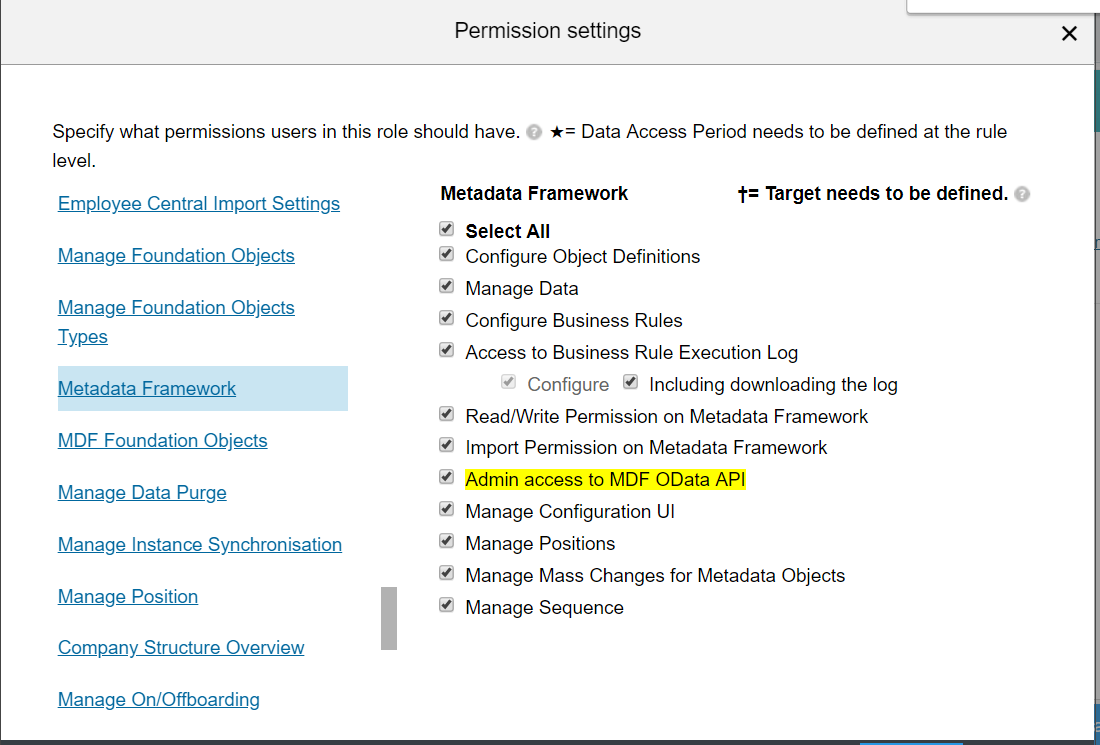Image resolution: width=1100 pixels, height=745 pixels.
Task: Toggle Access to Business Rule Execution Log
Action: point(446,350)
